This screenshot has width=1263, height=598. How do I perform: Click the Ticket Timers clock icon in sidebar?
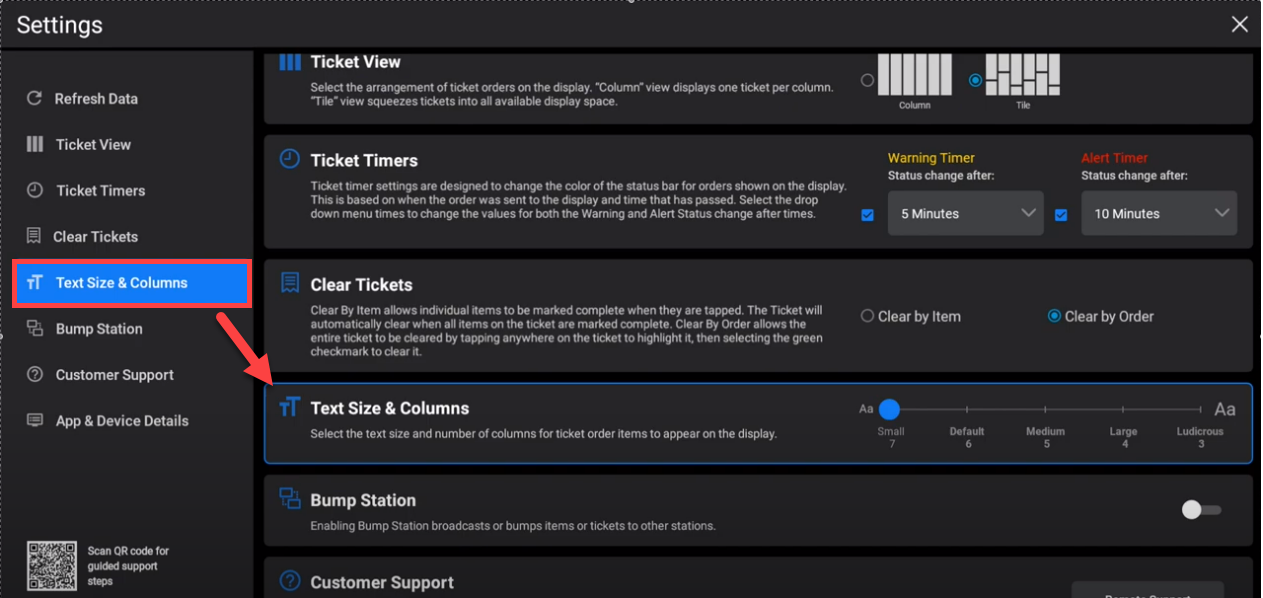click(34, 190)
